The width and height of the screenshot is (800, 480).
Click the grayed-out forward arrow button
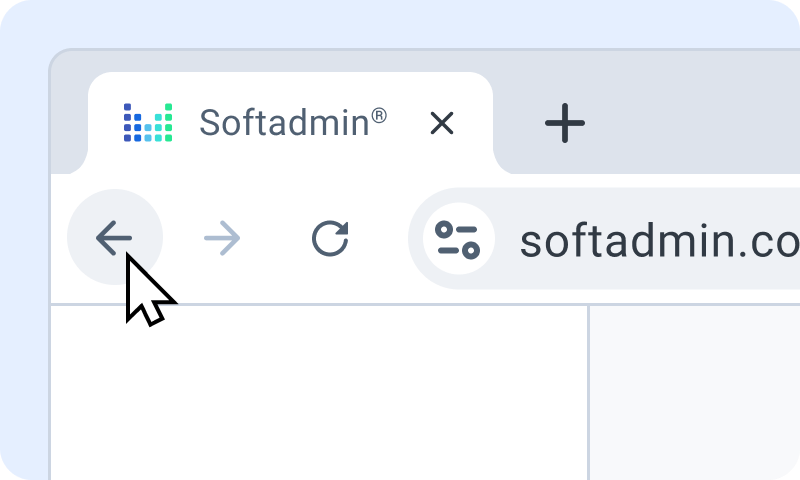click(x=221, y=238)
